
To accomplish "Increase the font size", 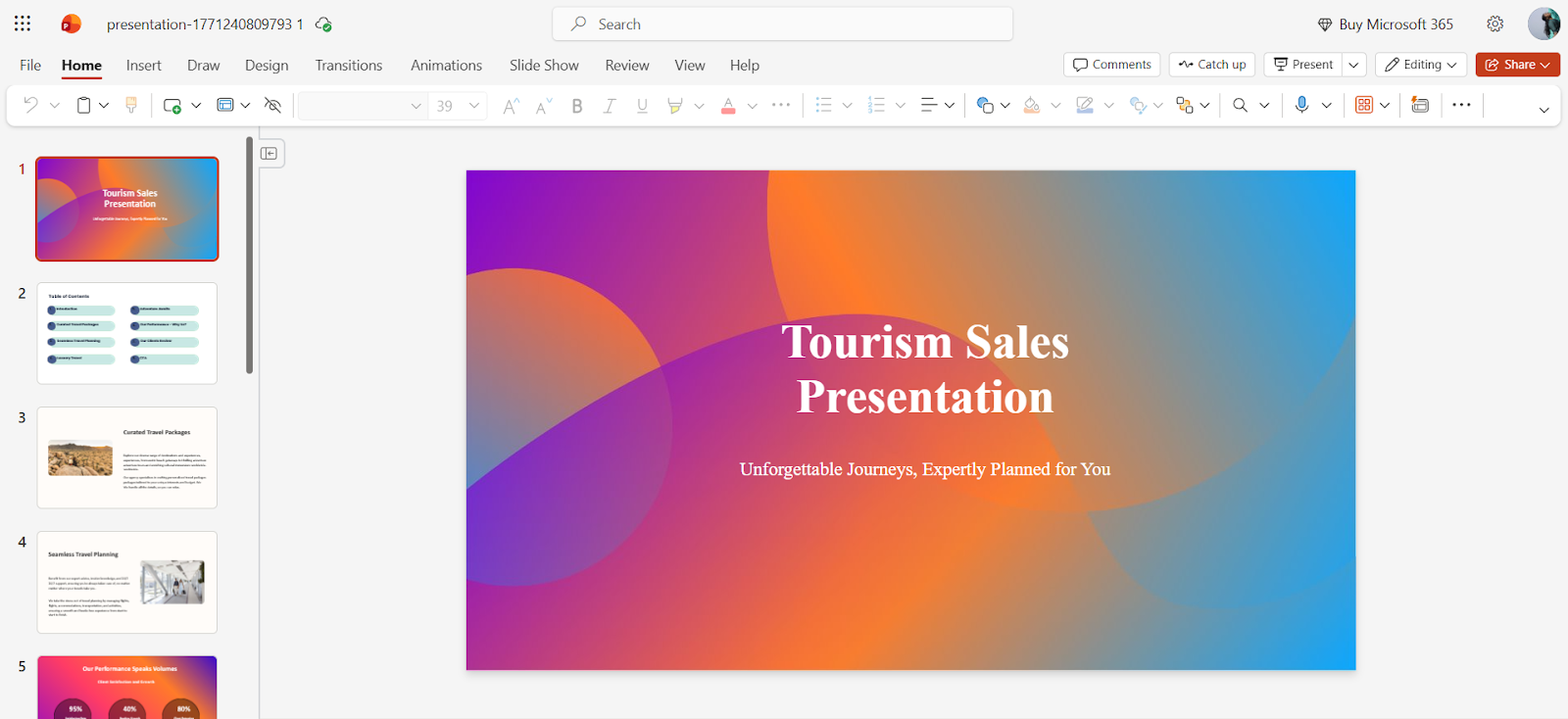I will pos(510,106).
